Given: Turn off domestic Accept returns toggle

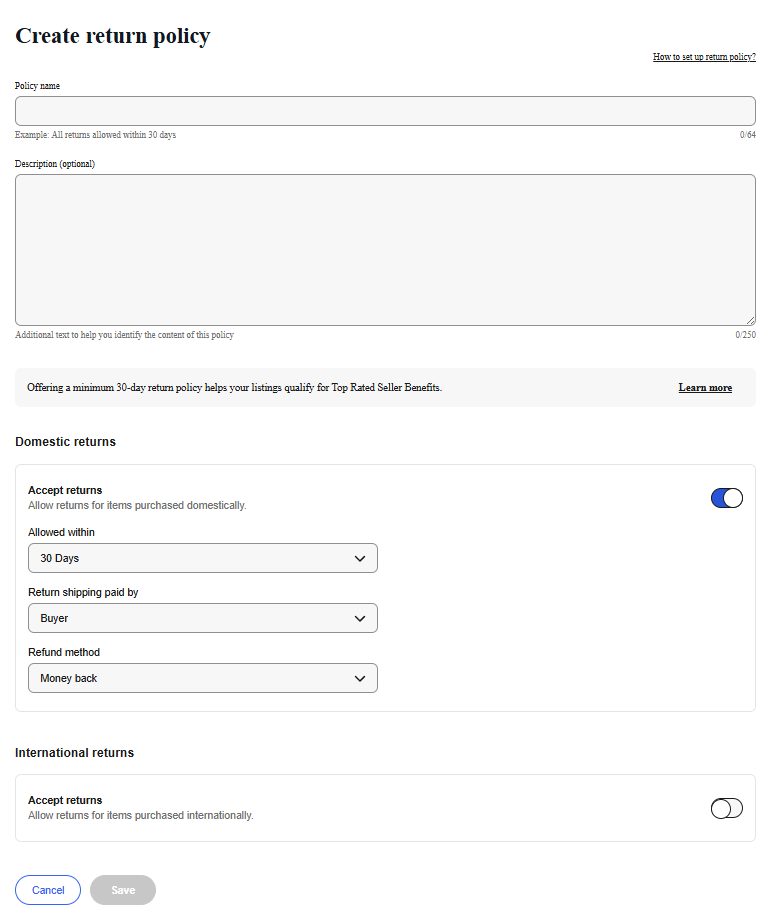Looking at the screenshot, I should [x=727, y=498].
